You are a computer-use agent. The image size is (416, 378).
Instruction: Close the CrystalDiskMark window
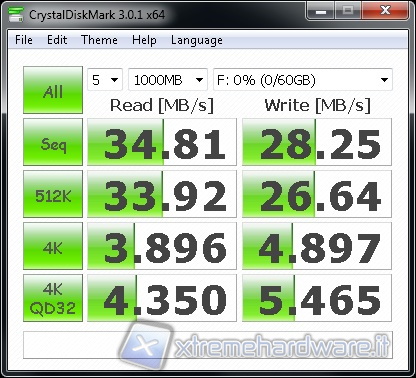(x=385, y=11)
